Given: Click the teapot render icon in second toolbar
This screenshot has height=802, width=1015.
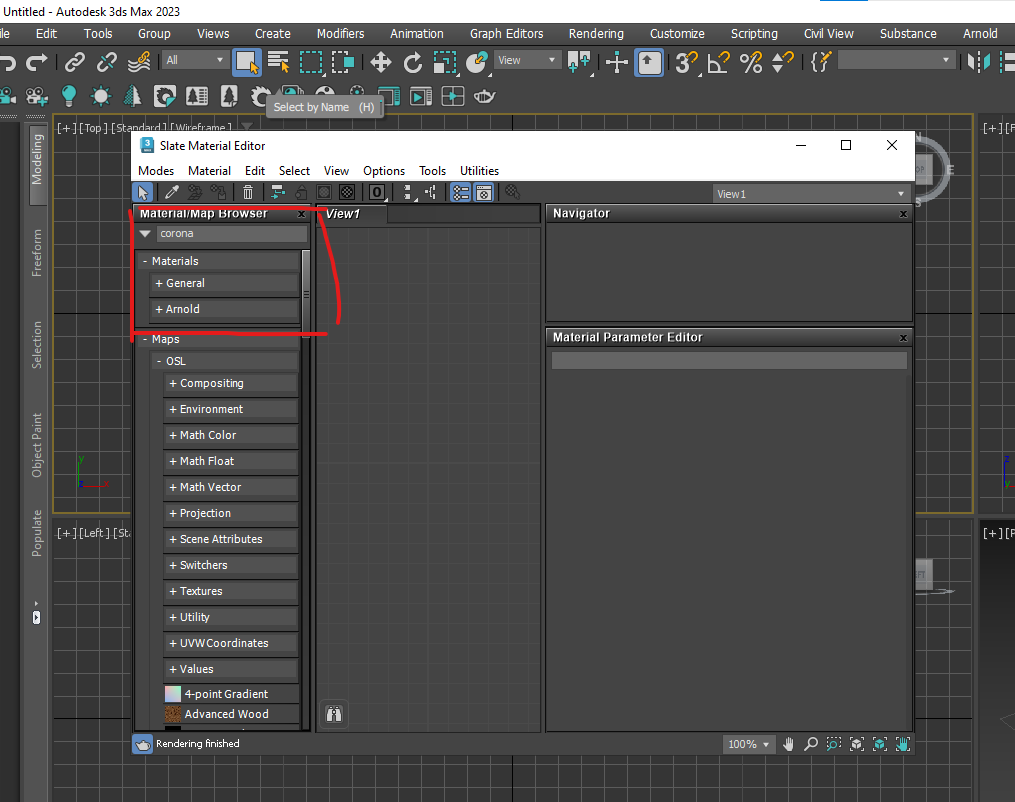Looking at the screenshot, I should point(484,96).
